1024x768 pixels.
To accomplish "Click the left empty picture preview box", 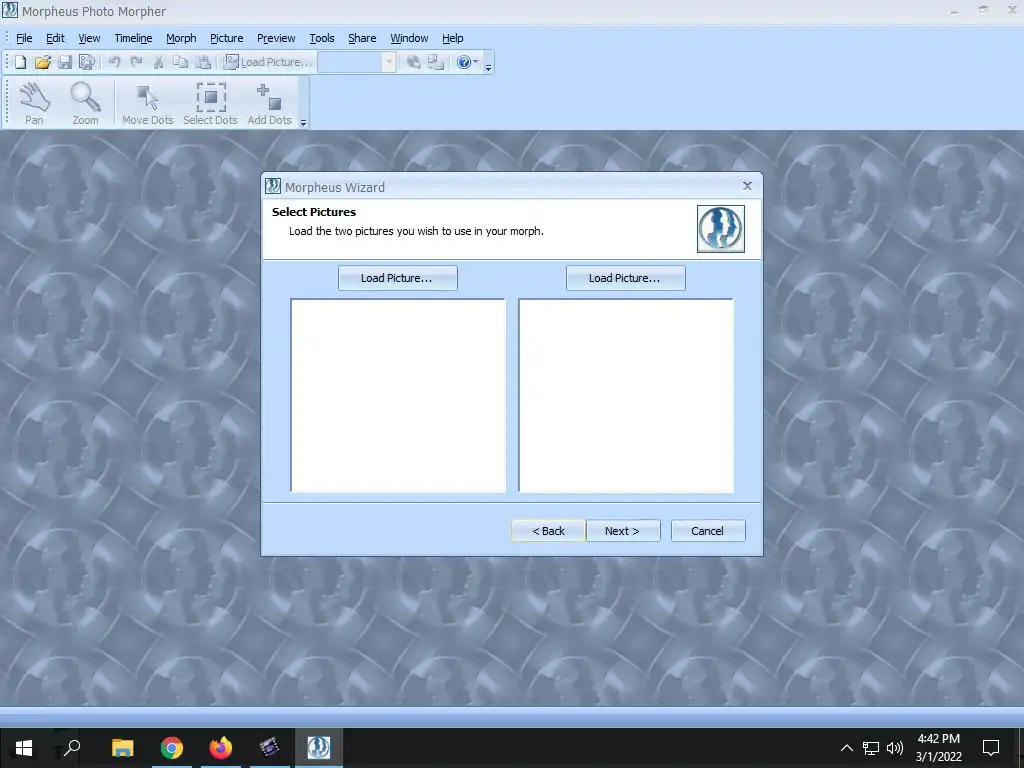I will (398, 395).
